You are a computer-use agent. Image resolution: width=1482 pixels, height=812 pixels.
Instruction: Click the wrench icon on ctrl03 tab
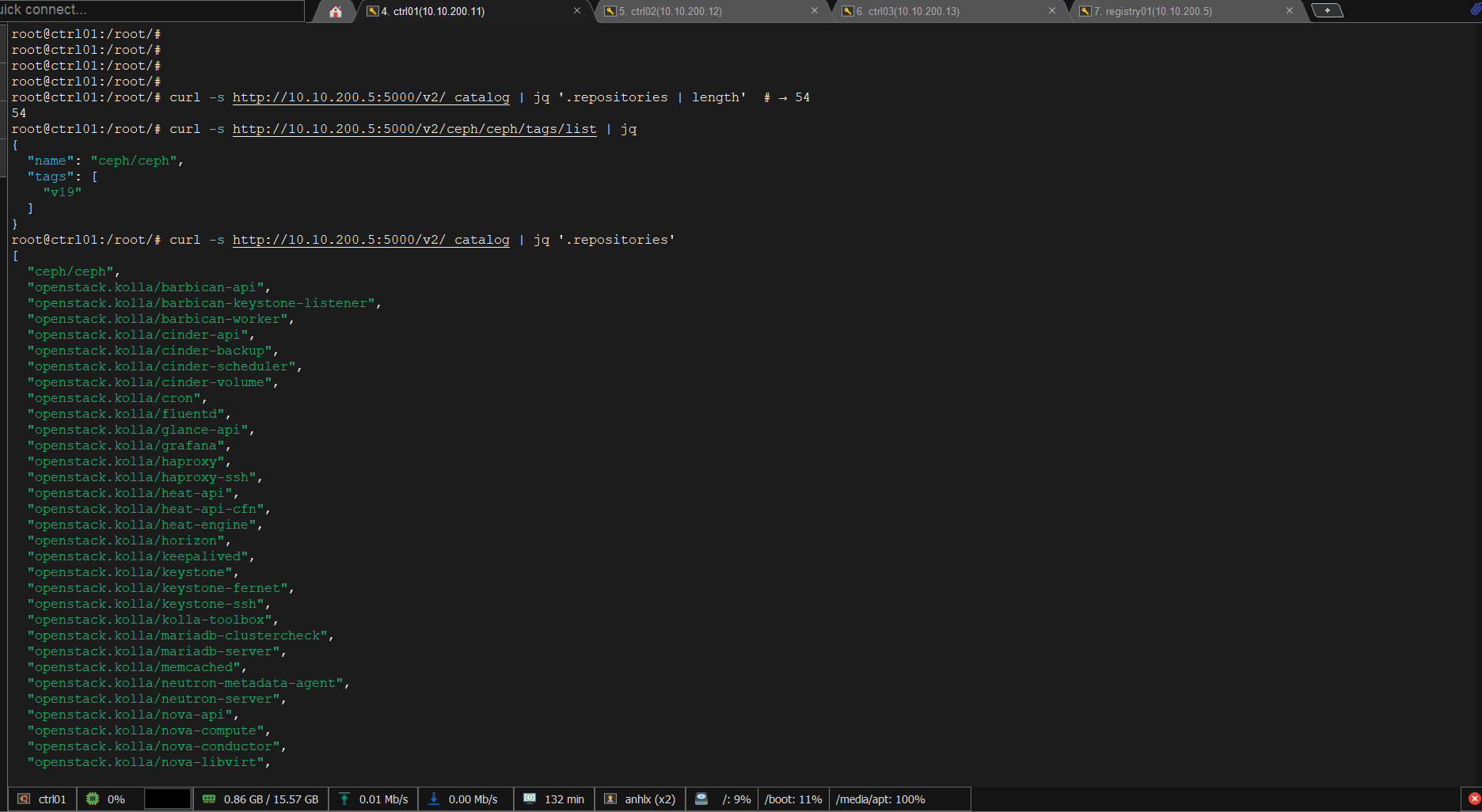(848, 11)
